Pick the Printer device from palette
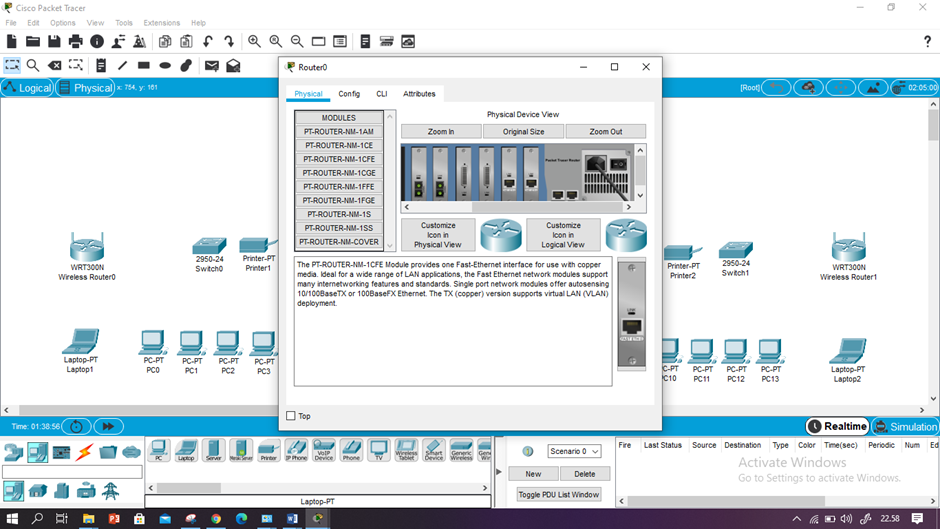The height and width of the screenshot is (529, 940). click(269, 450)
